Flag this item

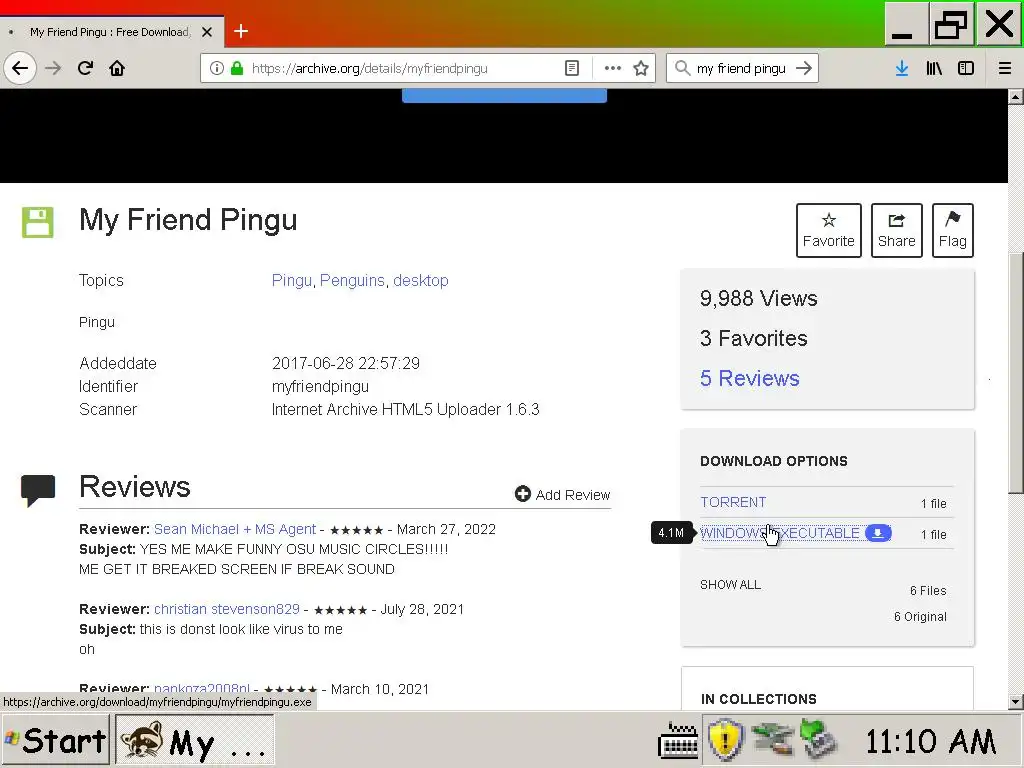(x=953, y=230)
